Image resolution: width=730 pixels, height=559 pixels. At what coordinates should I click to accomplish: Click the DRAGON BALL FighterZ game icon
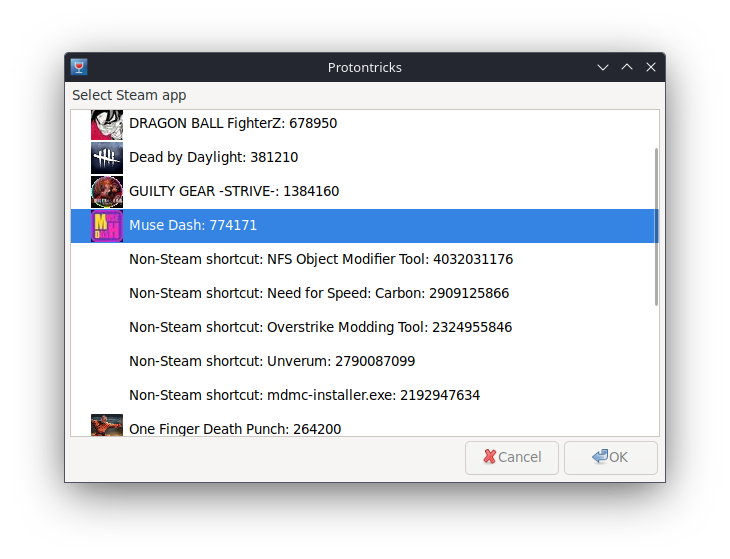click(x=107, y=125)
